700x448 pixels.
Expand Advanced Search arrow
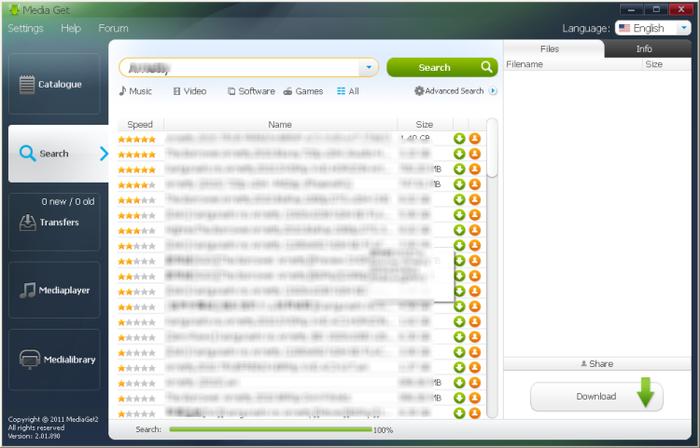[x=493, y=91]
